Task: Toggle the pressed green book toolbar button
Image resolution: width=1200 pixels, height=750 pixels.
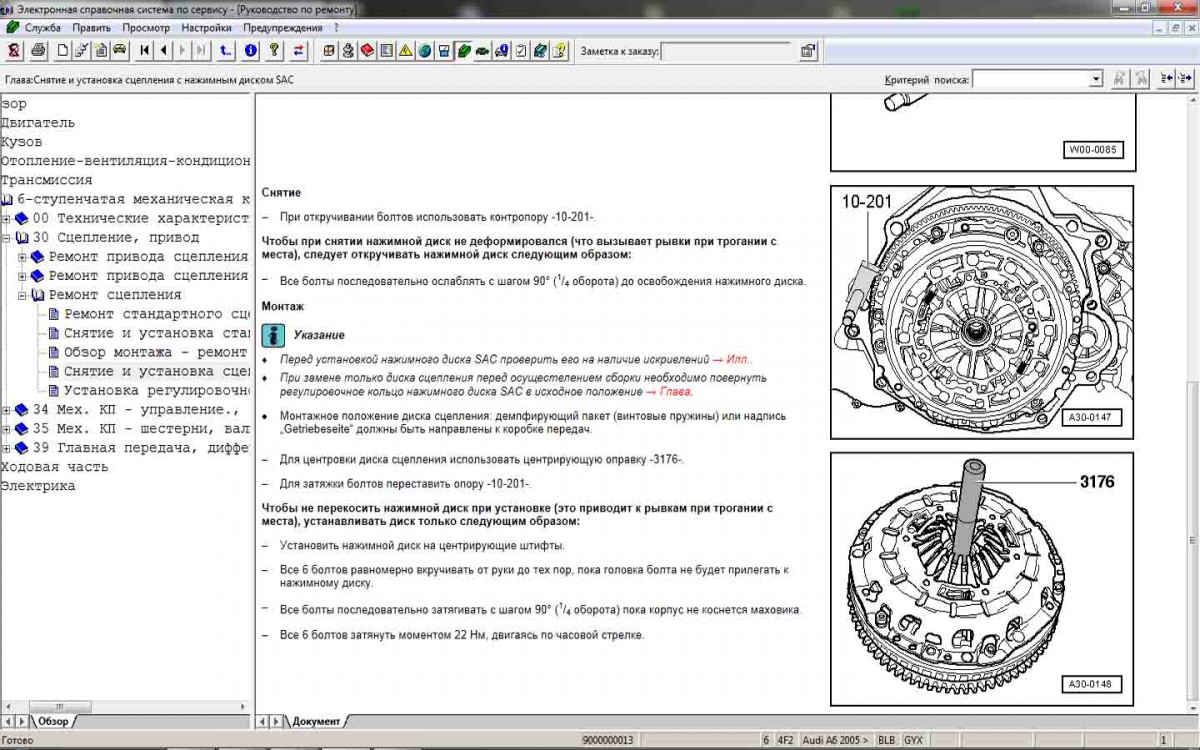Action: click(464, 50)
